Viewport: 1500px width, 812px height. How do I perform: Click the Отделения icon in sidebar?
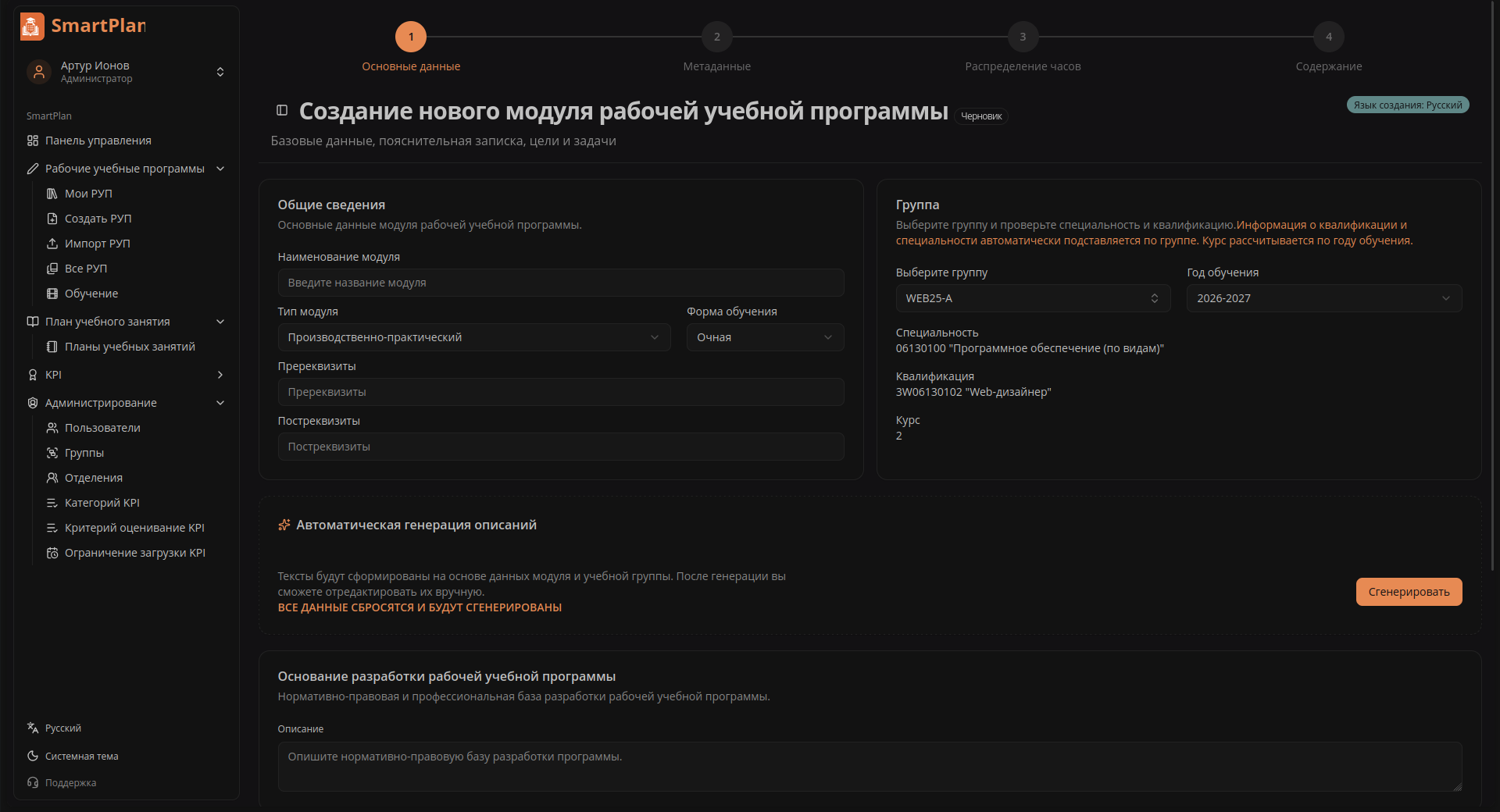(52, 478)
